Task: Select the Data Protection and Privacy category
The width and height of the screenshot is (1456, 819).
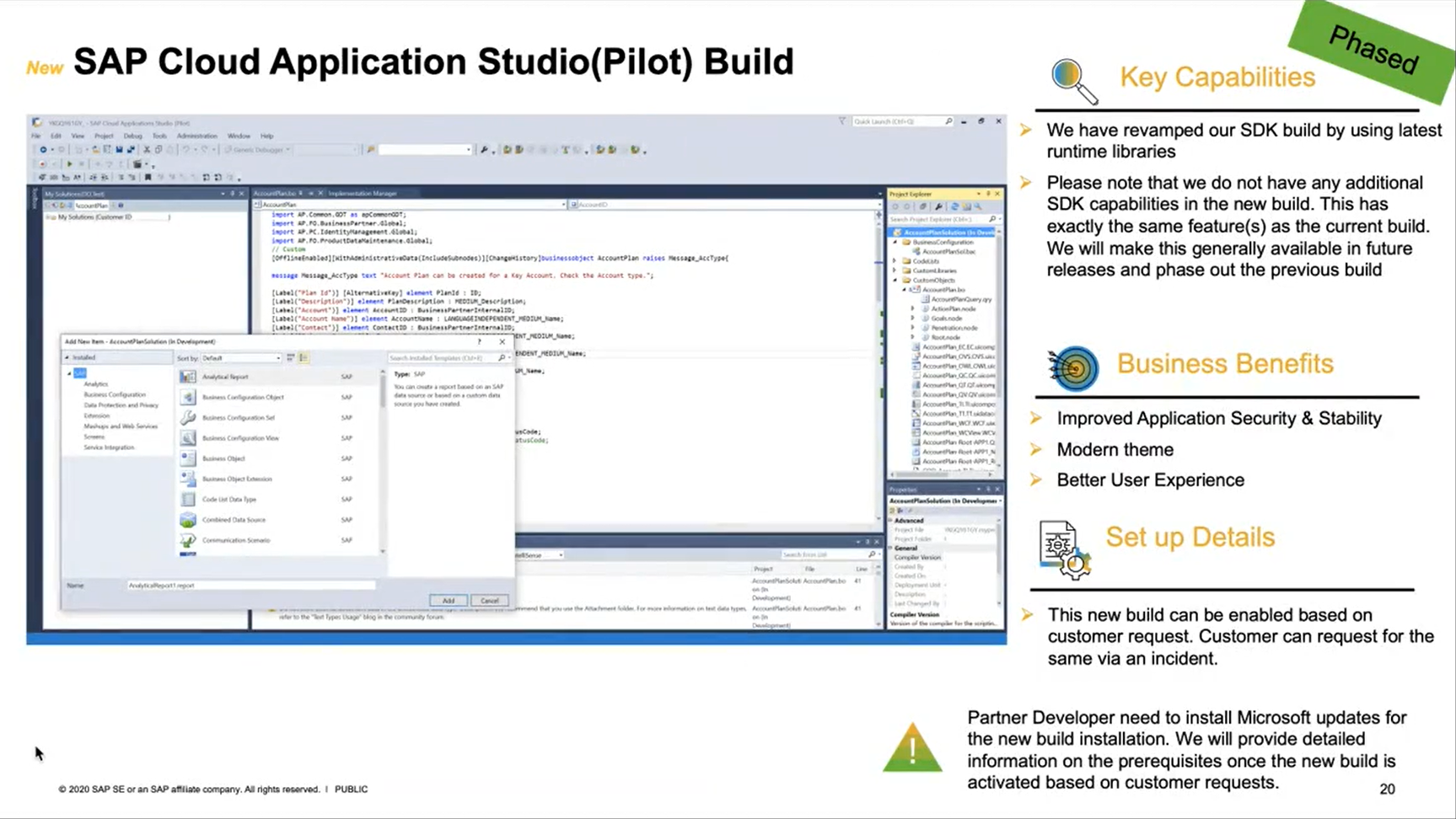Action: click(x=121, y=405)
